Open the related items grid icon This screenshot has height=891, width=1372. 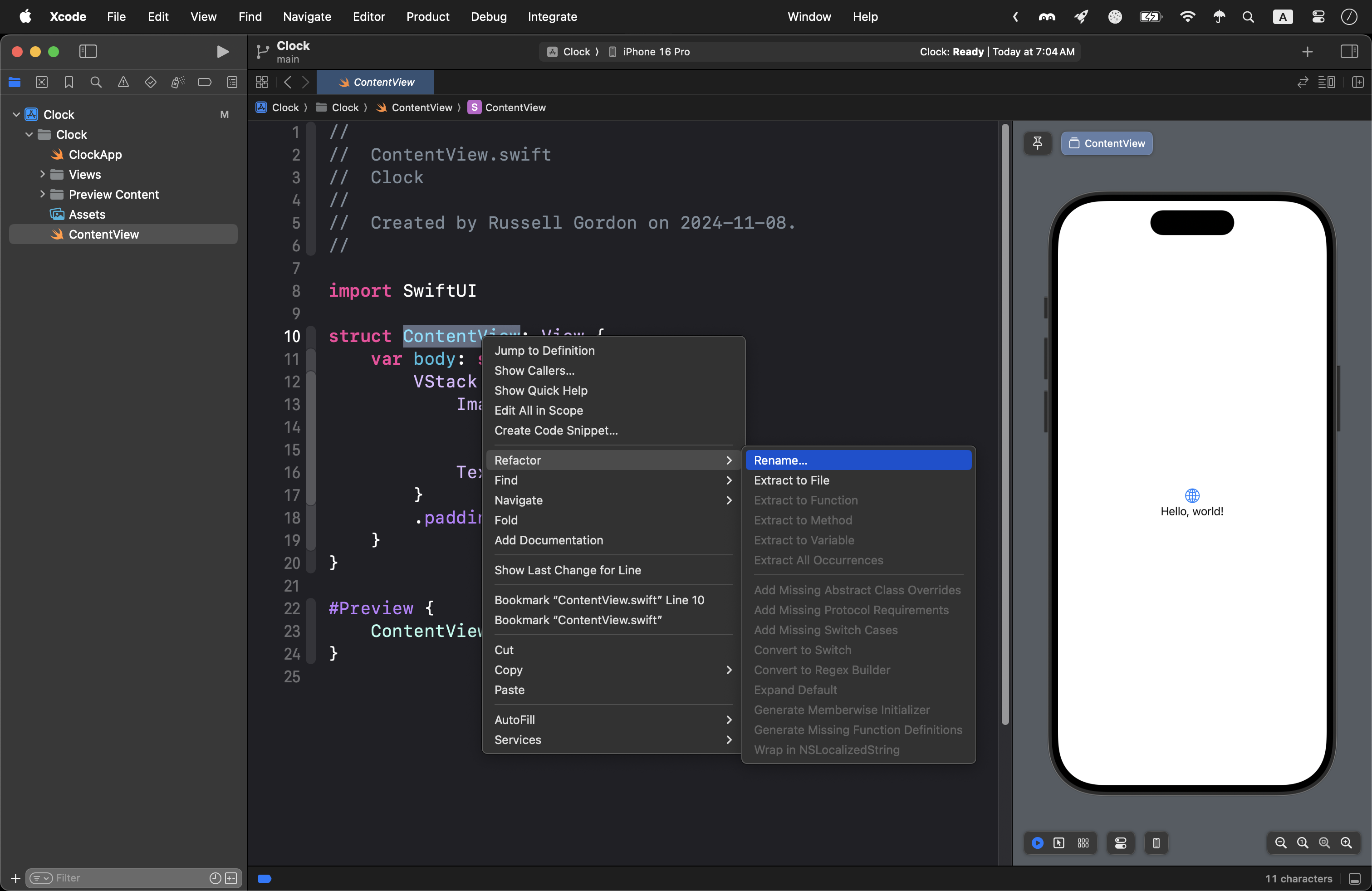(262, 83)
